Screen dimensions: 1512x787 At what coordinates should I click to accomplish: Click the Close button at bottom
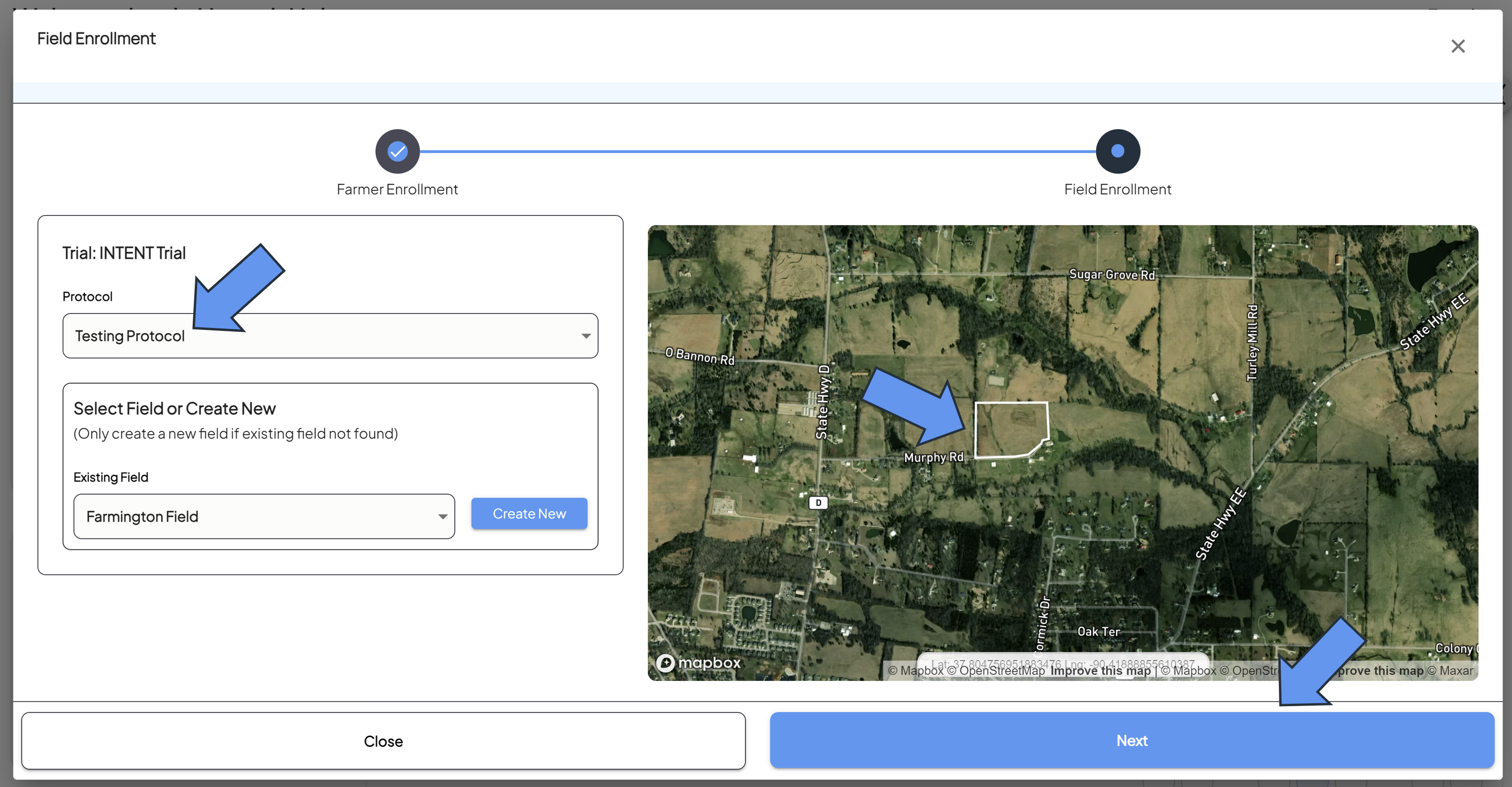pos(383,741)
